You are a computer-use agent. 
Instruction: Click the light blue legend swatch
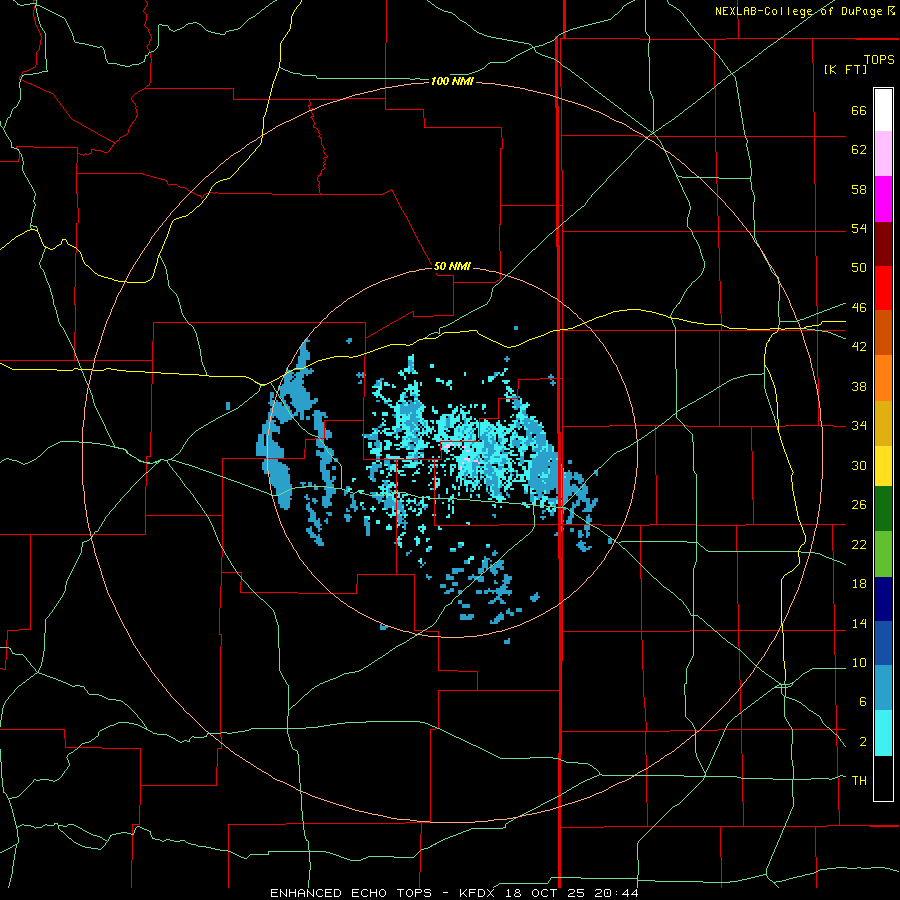pyautogui.click(x=883, y=687)
